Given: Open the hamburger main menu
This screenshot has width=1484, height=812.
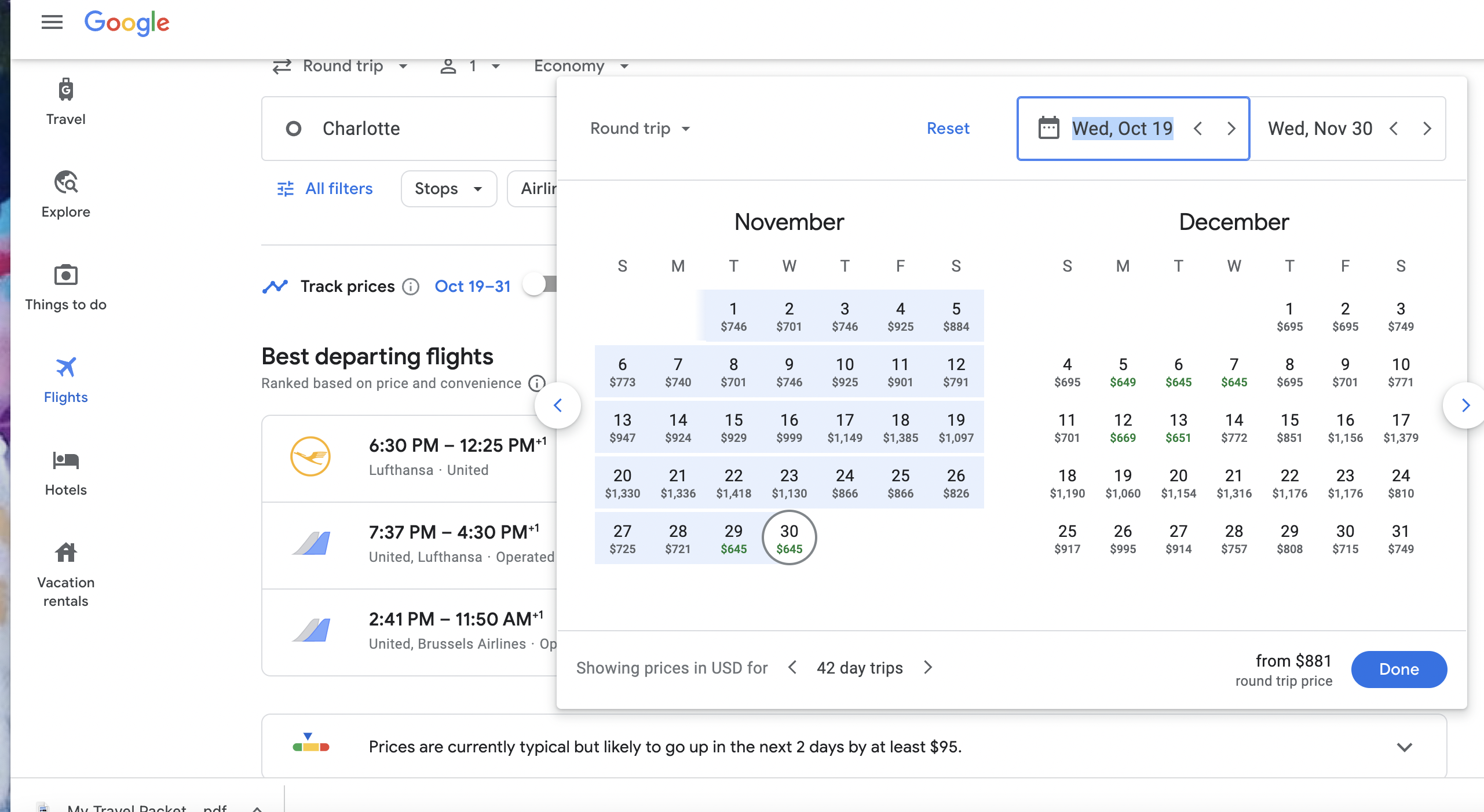Looking at the screenshot, I should (52, 23).
